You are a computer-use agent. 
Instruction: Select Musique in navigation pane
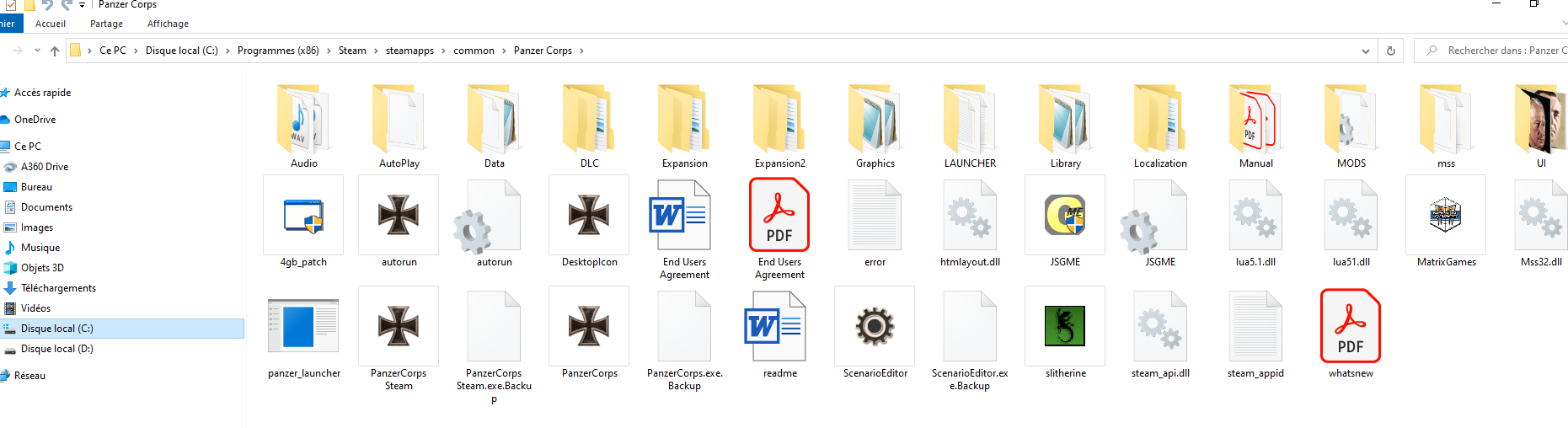pyautogui.click(x=40, y=248)
